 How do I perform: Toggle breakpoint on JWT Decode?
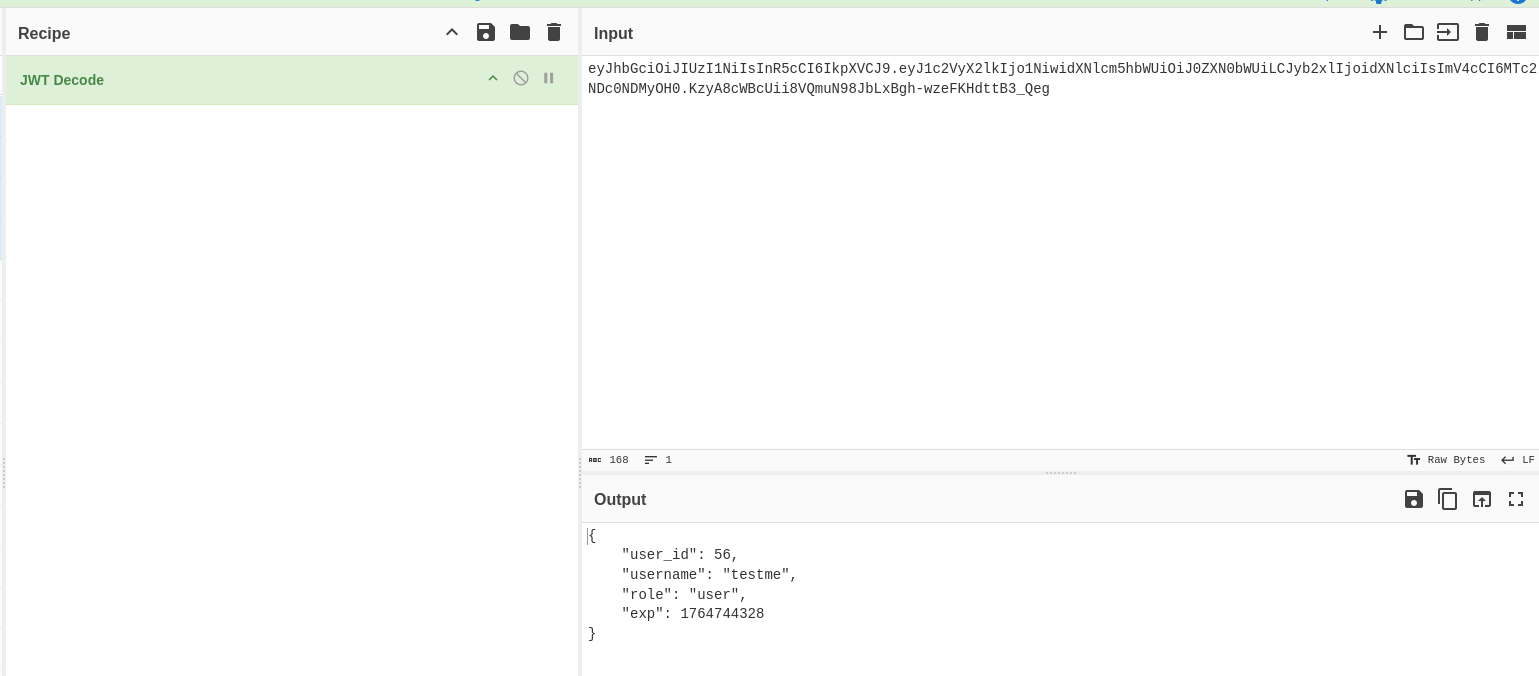(549, 78)
